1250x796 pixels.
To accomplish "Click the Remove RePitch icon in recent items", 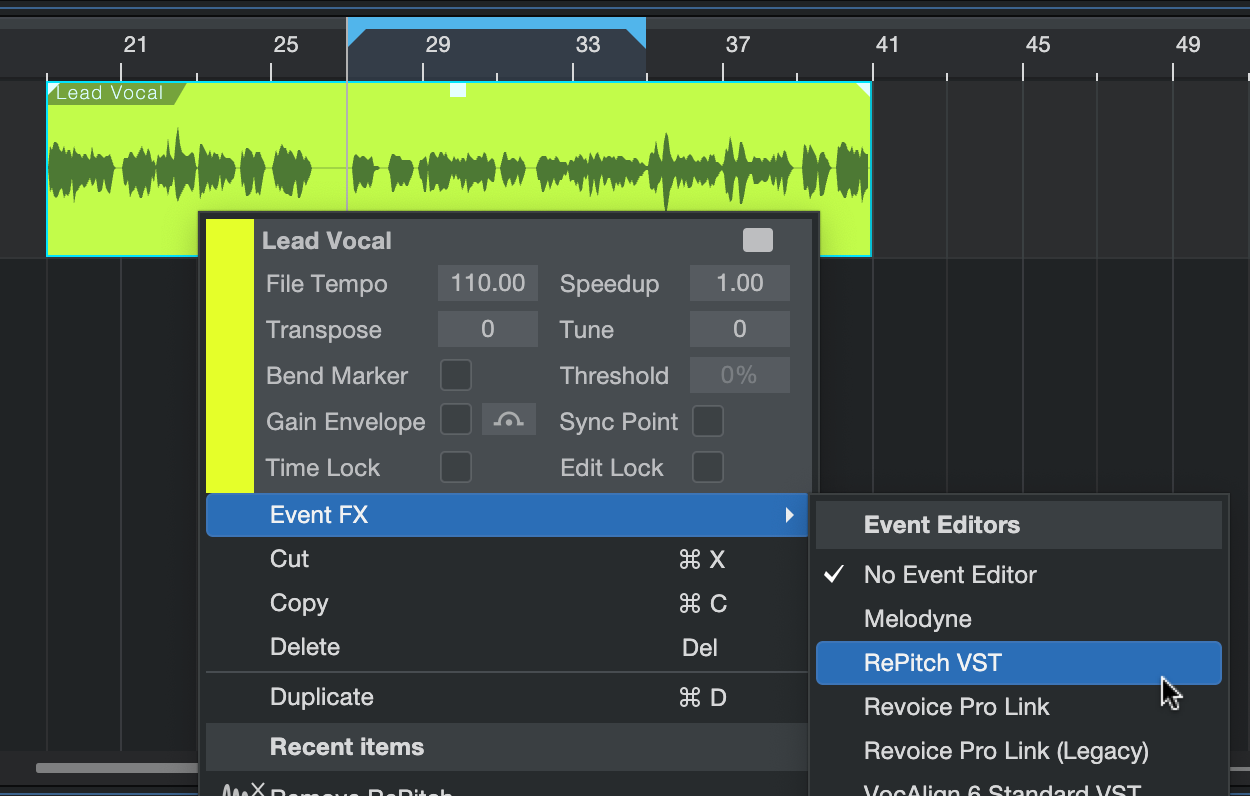I will pyautogui.click(x=243, y=790).
